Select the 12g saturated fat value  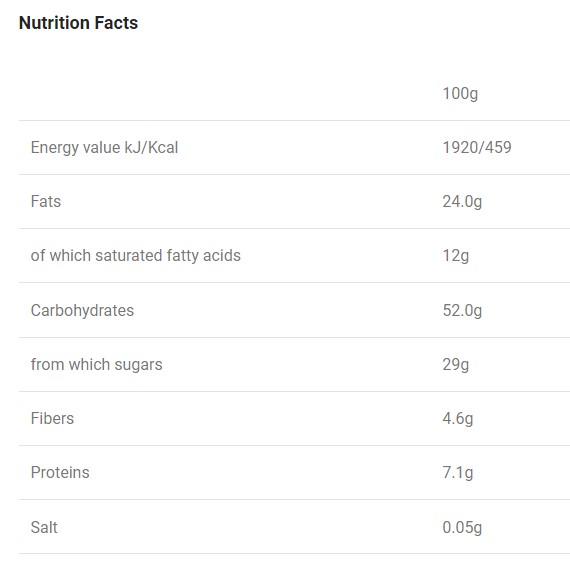[x=456, y=256]
